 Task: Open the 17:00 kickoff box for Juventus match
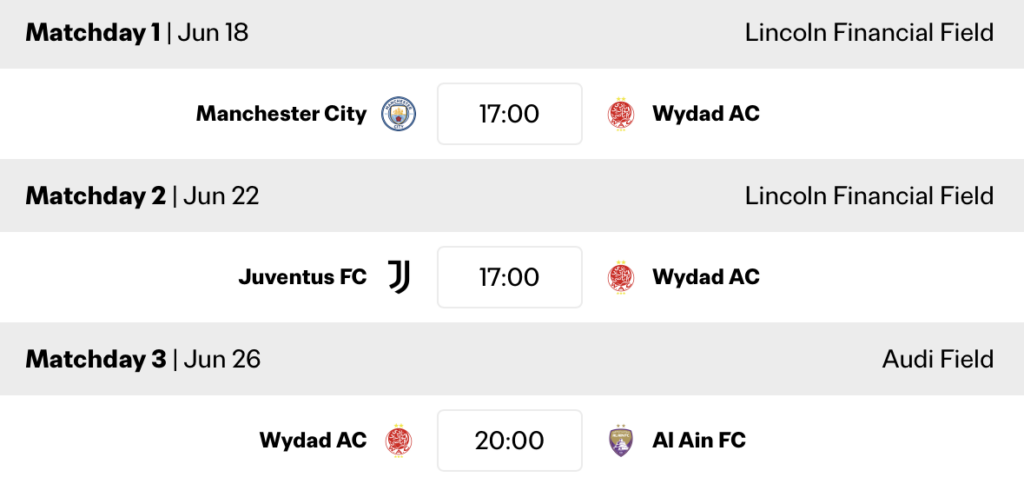tap(509, 277)
